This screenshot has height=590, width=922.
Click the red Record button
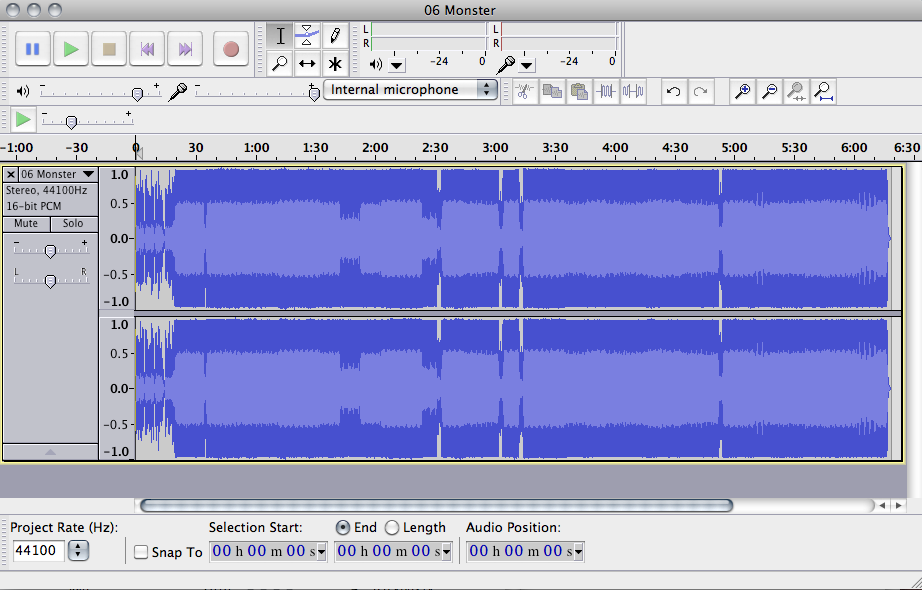click(x=230, y=49)
